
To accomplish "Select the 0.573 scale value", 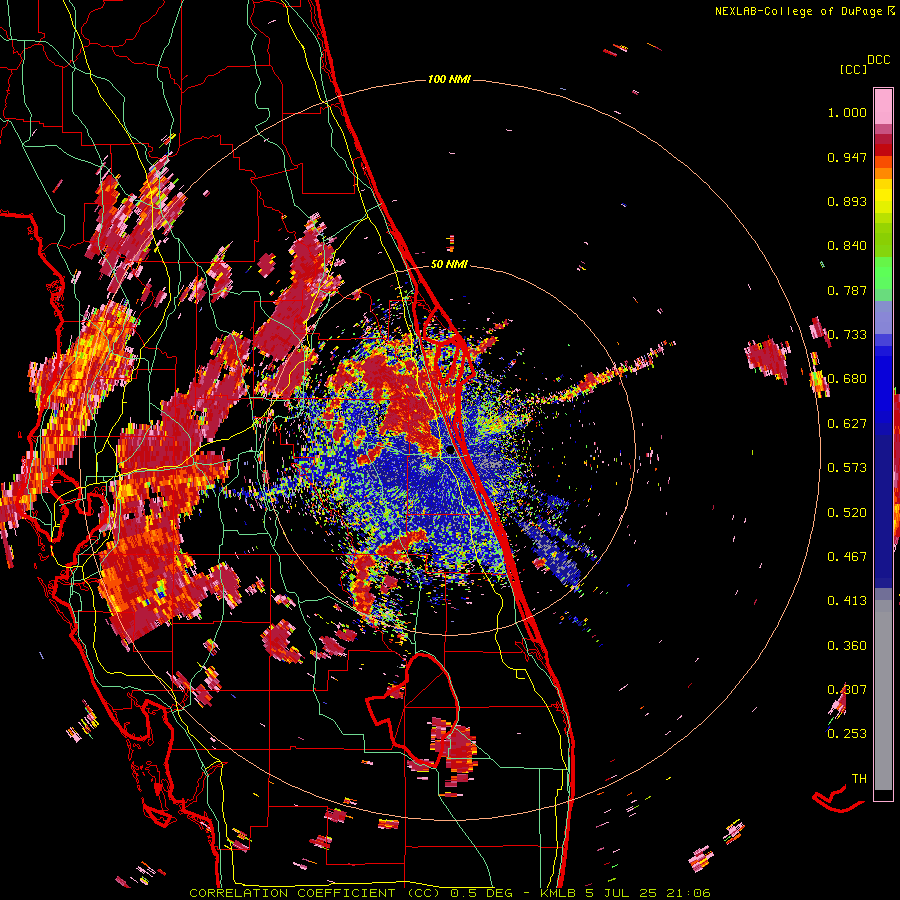I will 847,468.
